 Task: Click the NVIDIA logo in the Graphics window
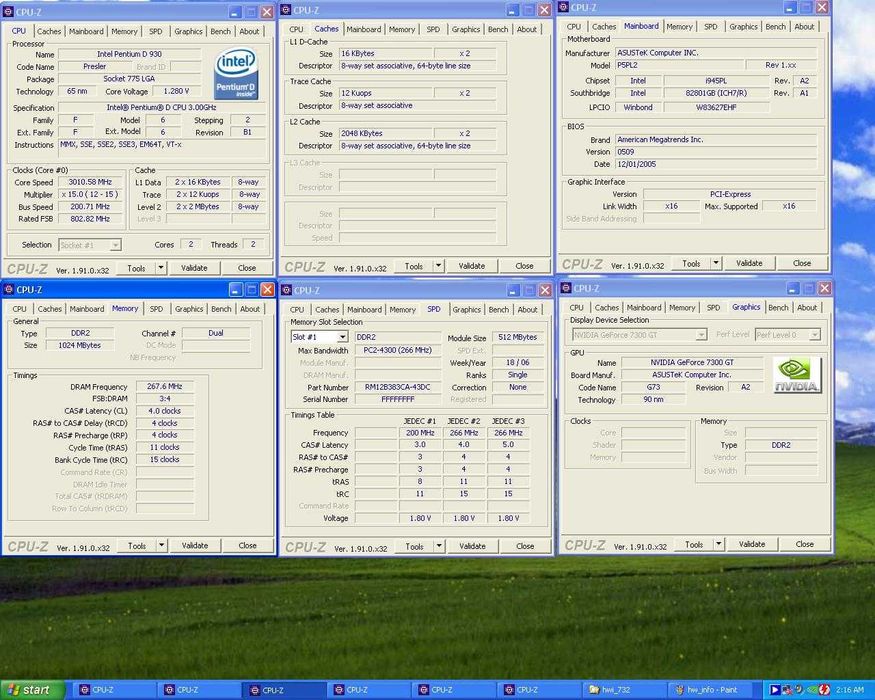click(x=797, y=375)
